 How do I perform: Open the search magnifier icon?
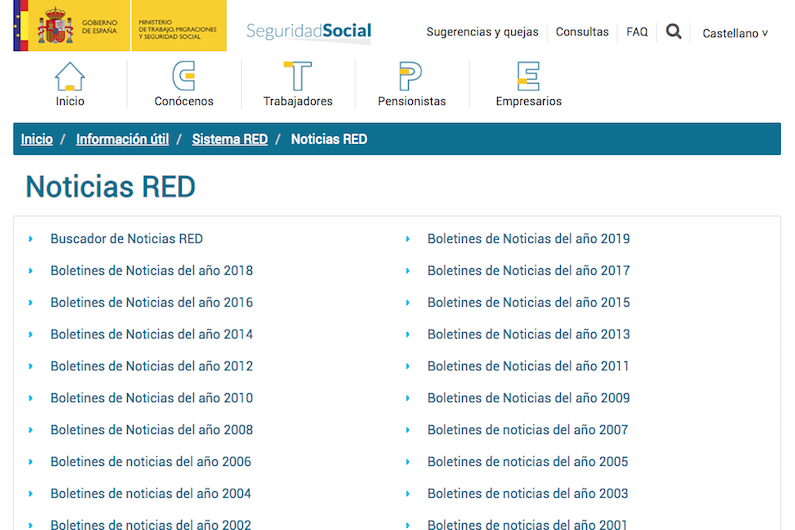point(674,32)
